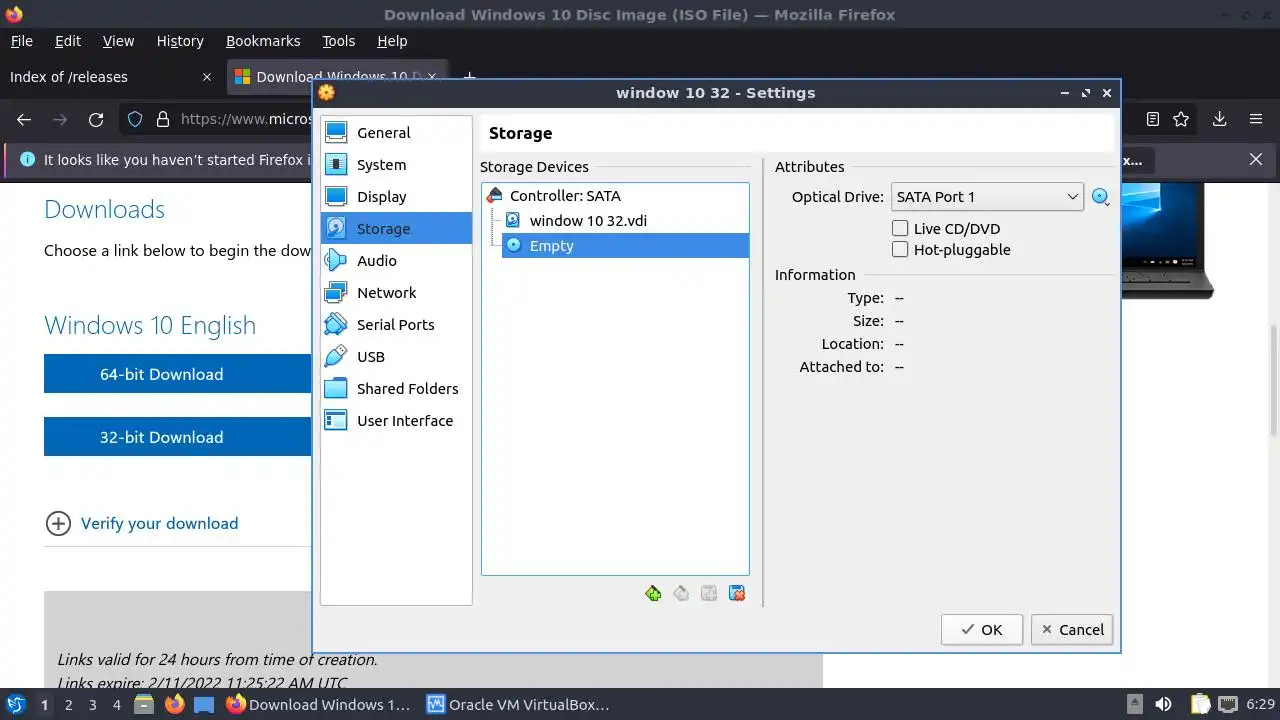Click the Firefox page vertical scrollbar
Screen dimensions: 1280x720
[1273, 380]
